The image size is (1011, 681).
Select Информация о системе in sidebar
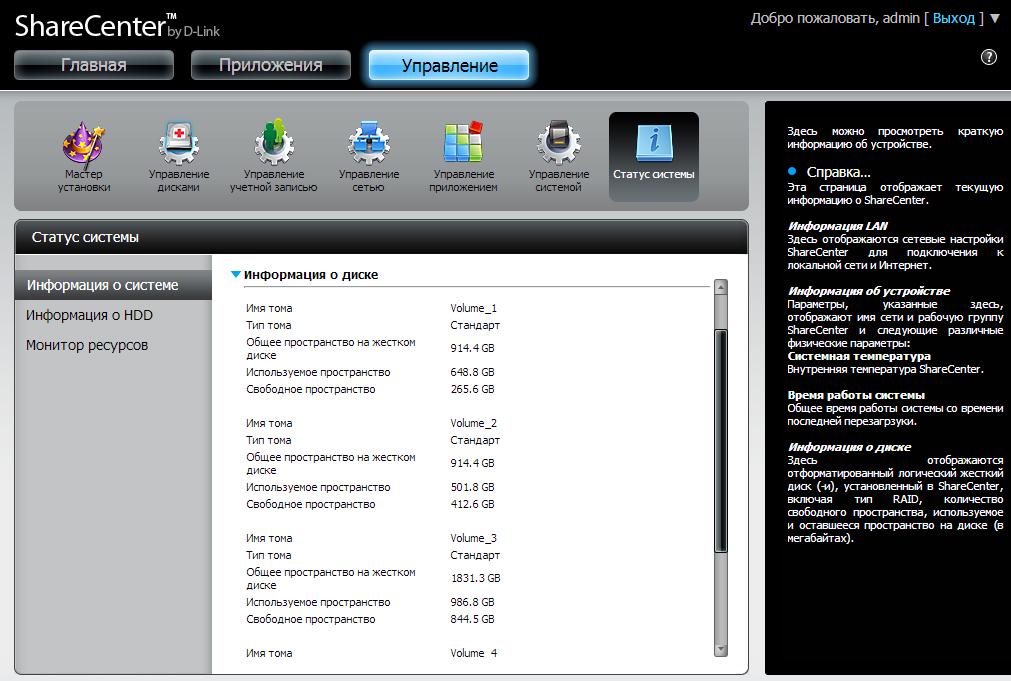tap(103, 285)
